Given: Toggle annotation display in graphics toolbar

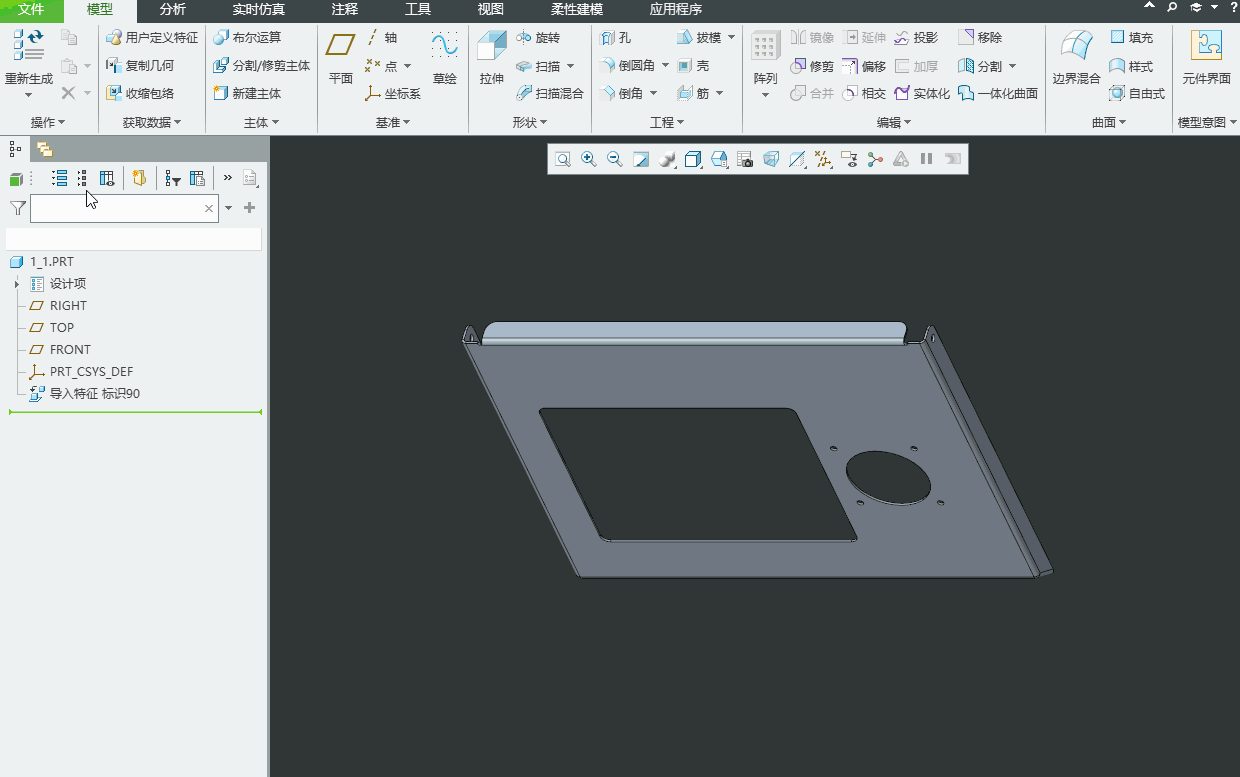Looking at the screenshot, I should click(849, 159).
